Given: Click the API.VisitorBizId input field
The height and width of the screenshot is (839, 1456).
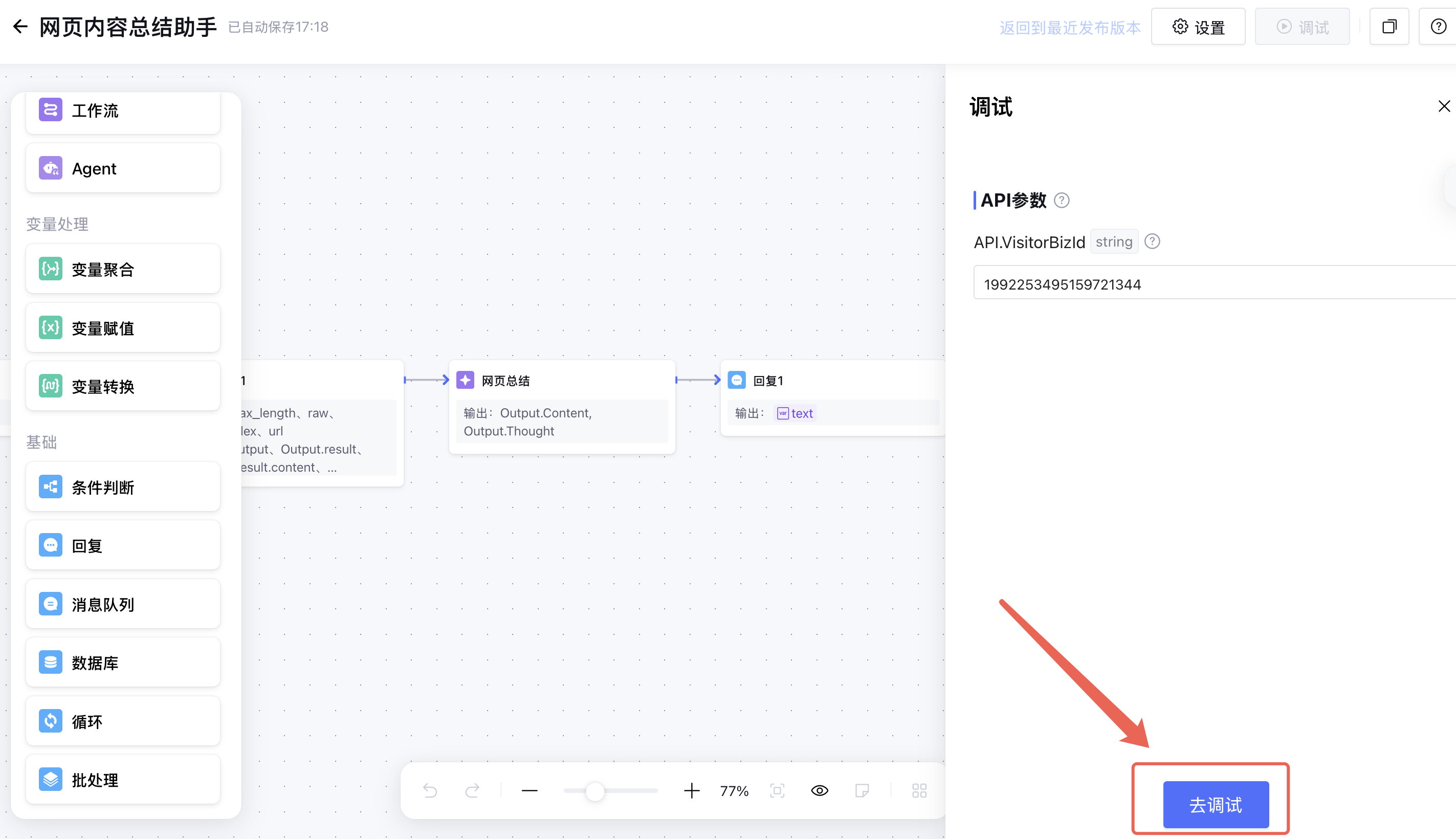Looking at the screenshot, I should click(1210, 284).
